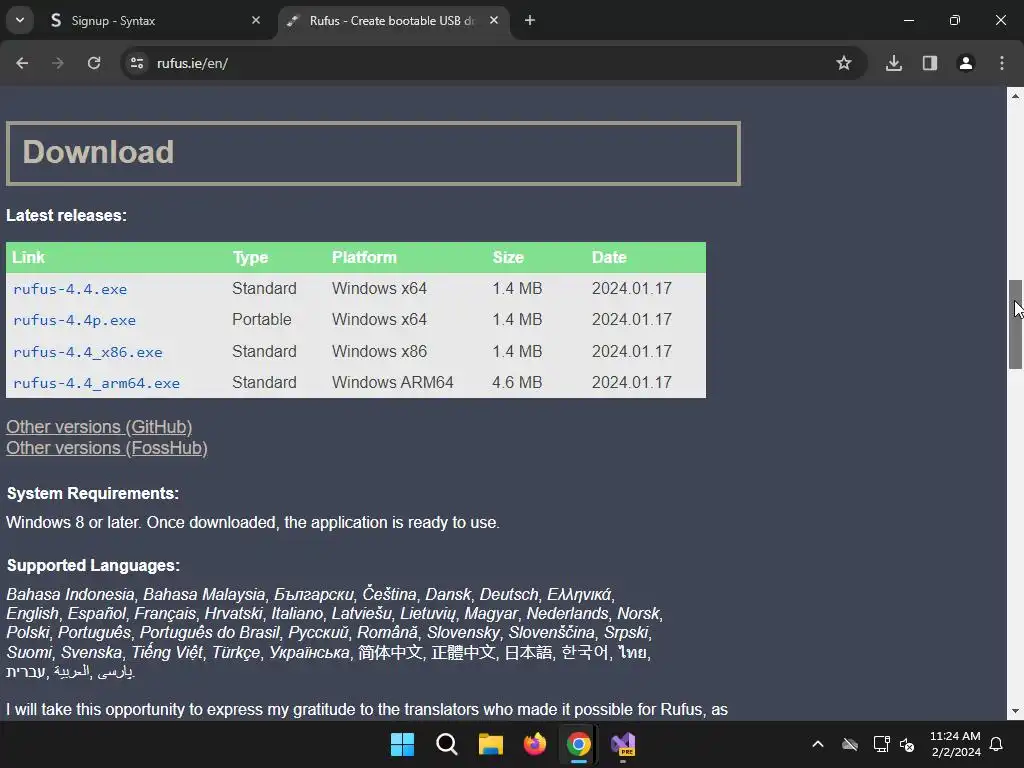The image size is (1024, 768).
Task: Download rufus-4.4.exe
Action: (70, 289)
